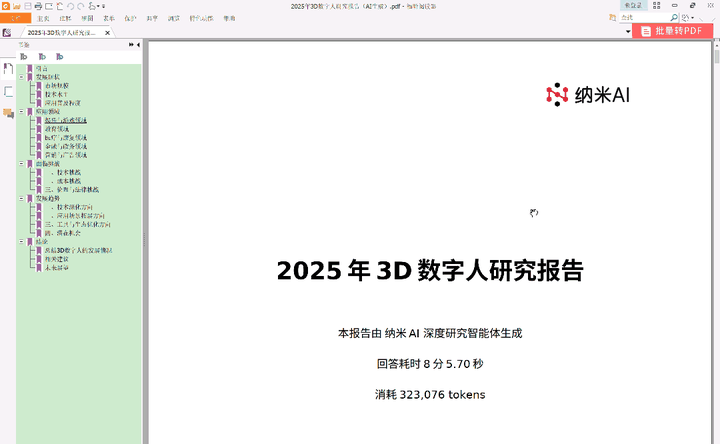Viewport: 720px width, 444px height.
Task: Open the 共享 Share ribbon tab
Action: [152, 18]
